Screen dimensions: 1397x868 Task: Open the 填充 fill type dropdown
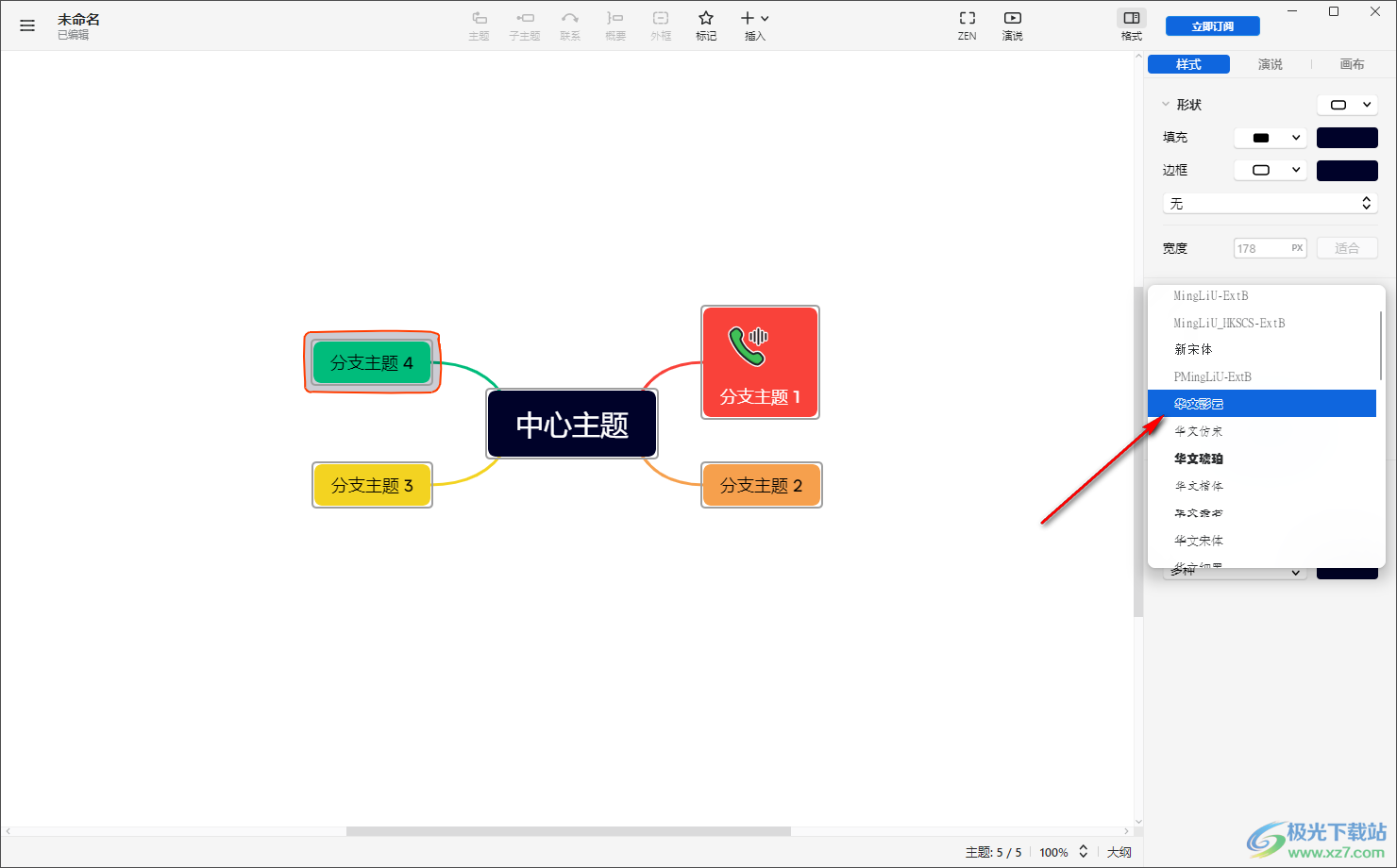[x=1271, y=138]
